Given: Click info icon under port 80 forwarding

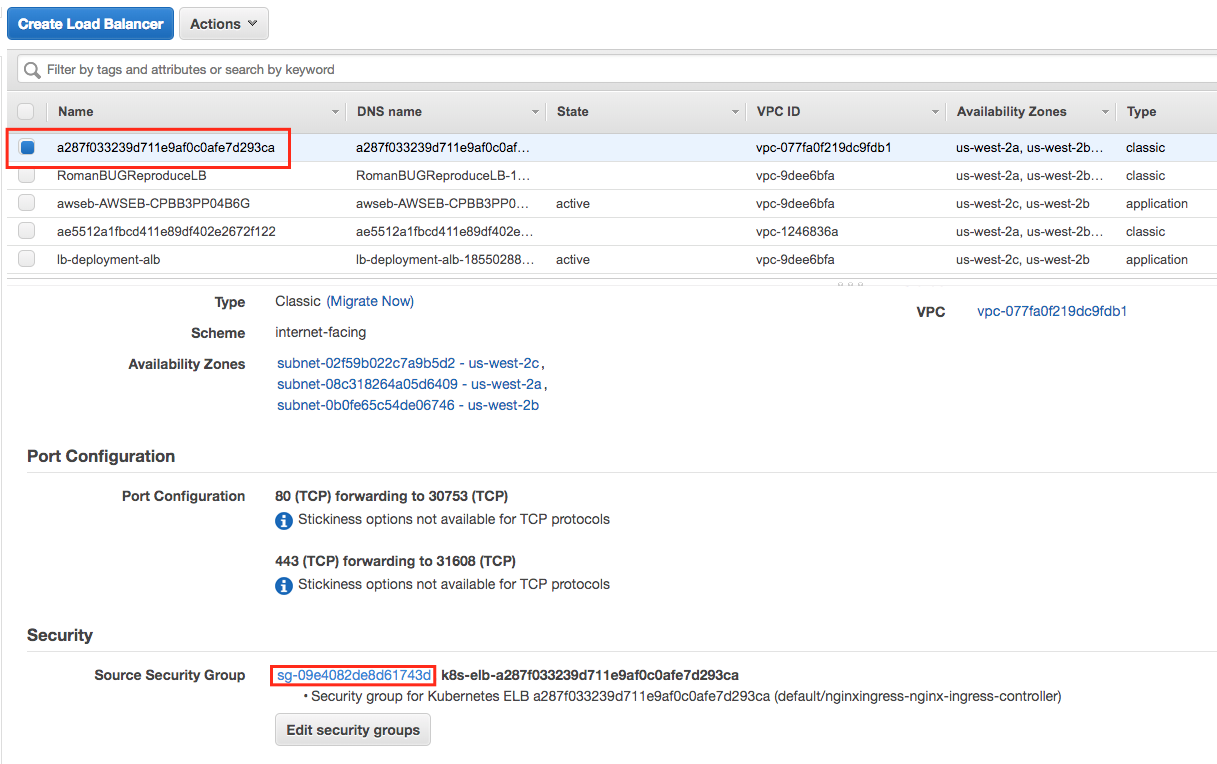Looking at the screenshot, I should pos(284,520).
